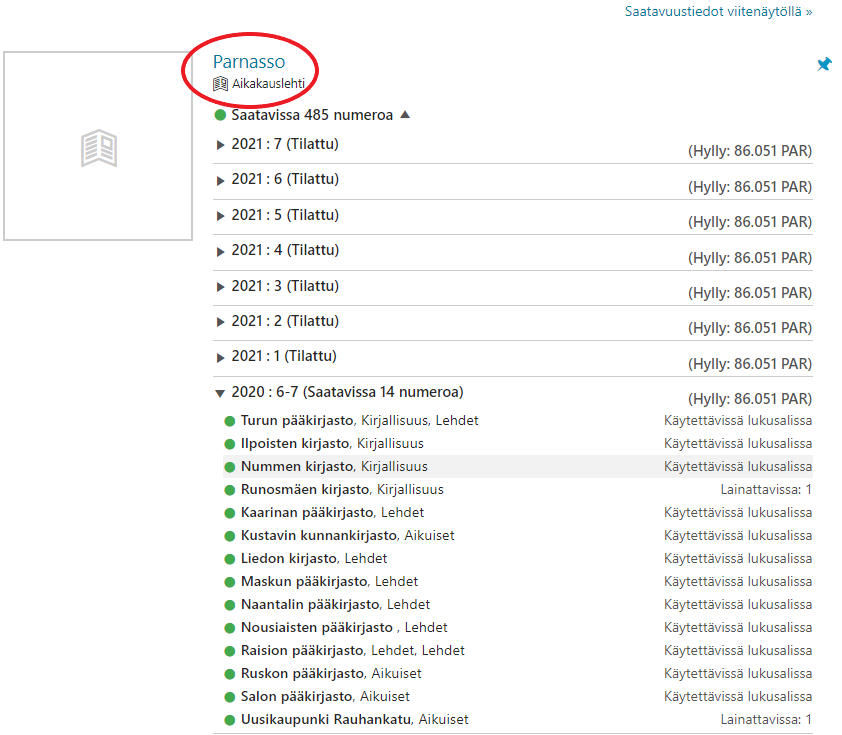The width and height of the screenshot is (842, 735).
Task: Expand issue 2021 : 1 (Tilattu)
Action: coord(221,357)
